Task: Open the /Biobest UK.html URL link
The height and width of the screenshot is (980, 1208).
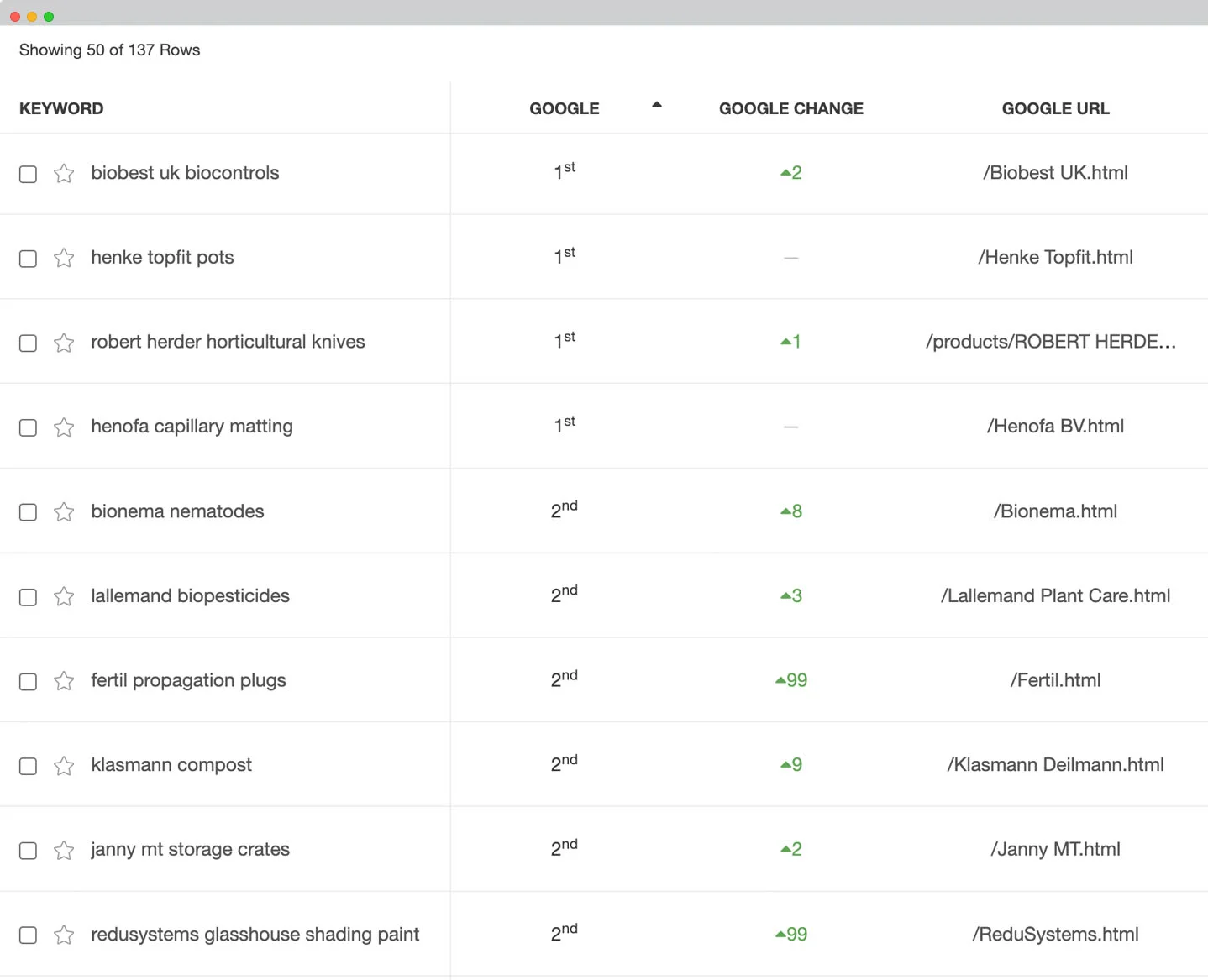Action: (x=1055, y=173)
